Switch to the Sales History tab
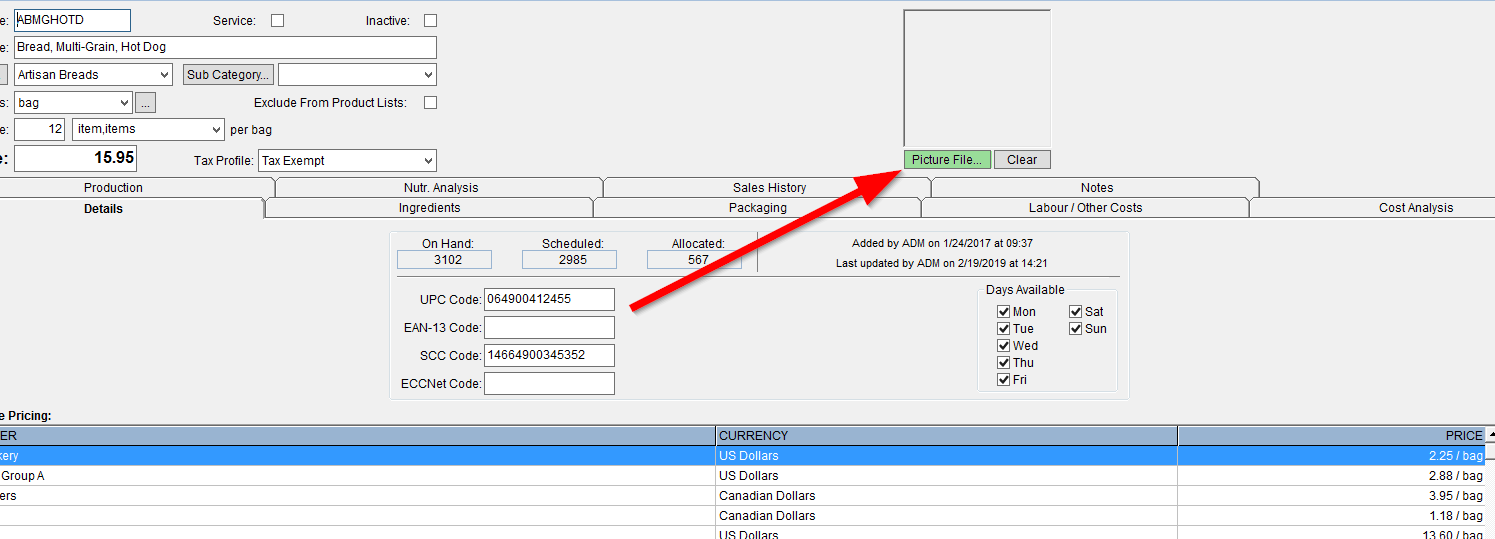The height and width of the screenshot is (539, 1495). (x=769, y=188)
